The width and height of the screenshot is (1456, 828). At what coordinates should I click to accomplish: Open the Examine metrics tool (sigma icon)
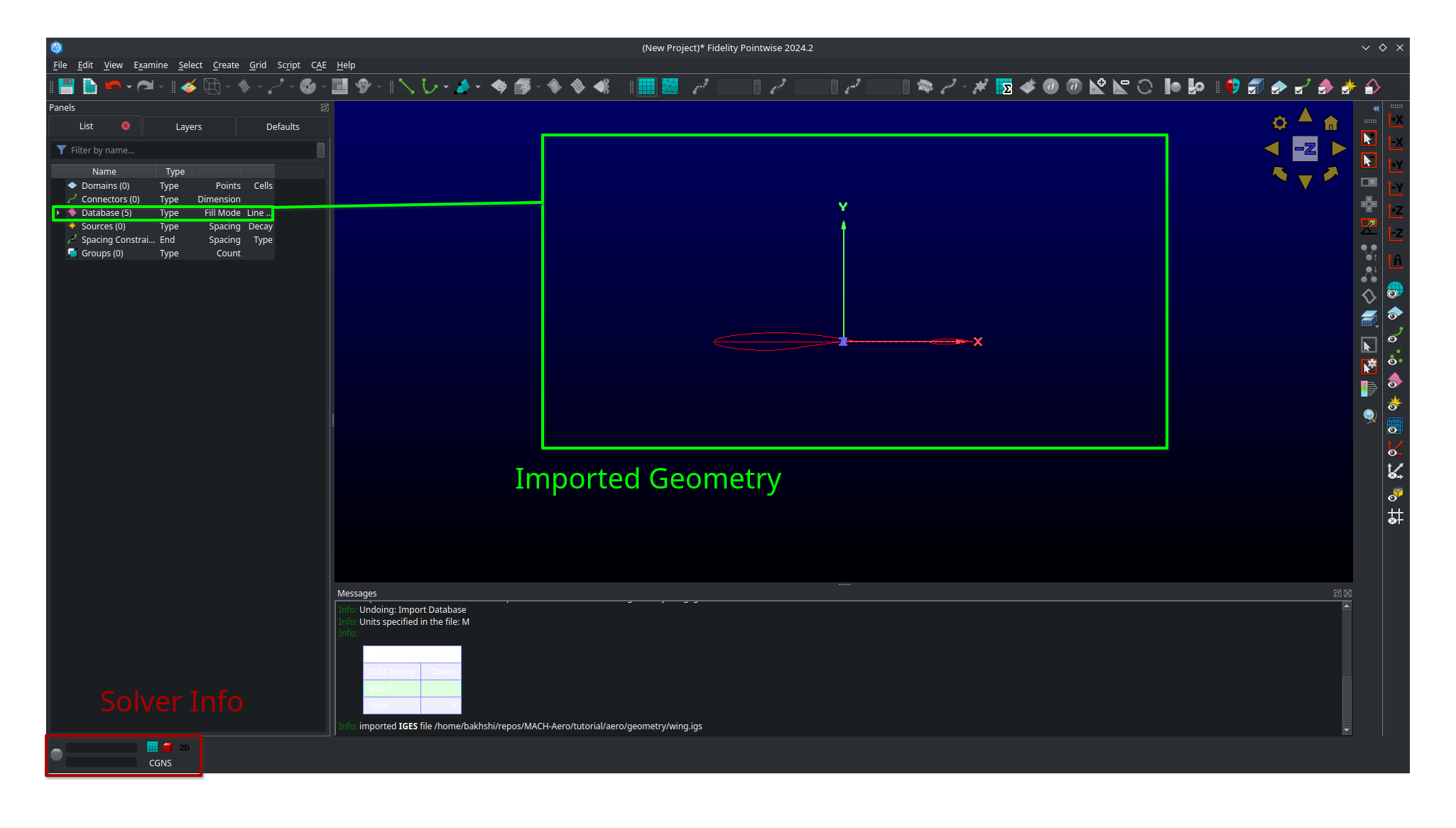point(1006,87)
